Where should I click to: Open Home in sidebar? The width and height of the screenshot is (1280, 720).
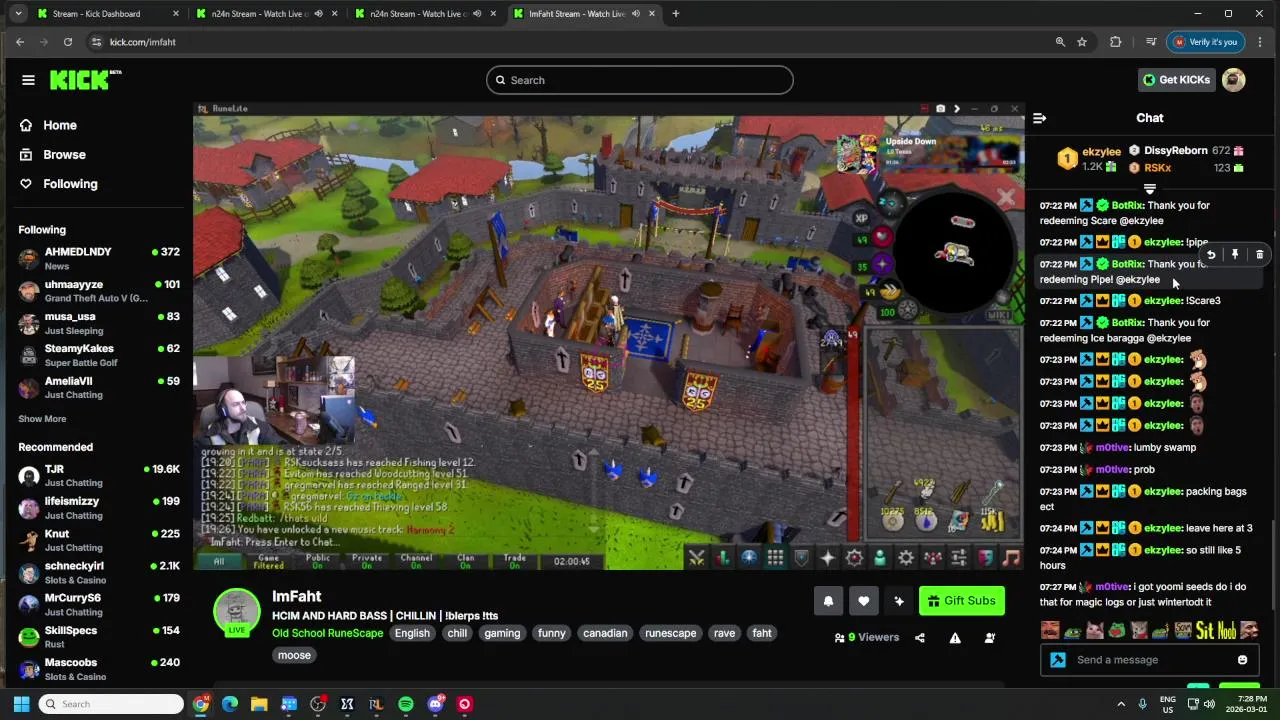[x=60, y=125]
